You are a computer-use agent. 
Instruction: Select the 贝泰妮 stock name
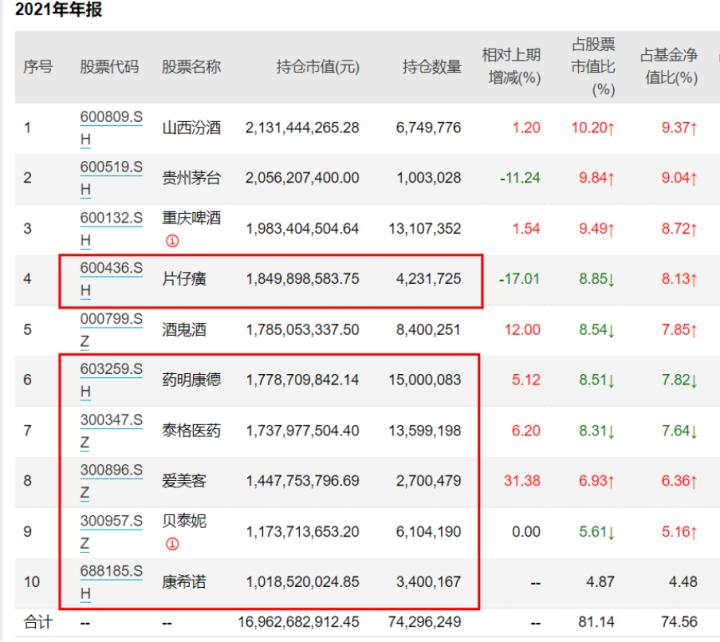click(x=184, y=521)
